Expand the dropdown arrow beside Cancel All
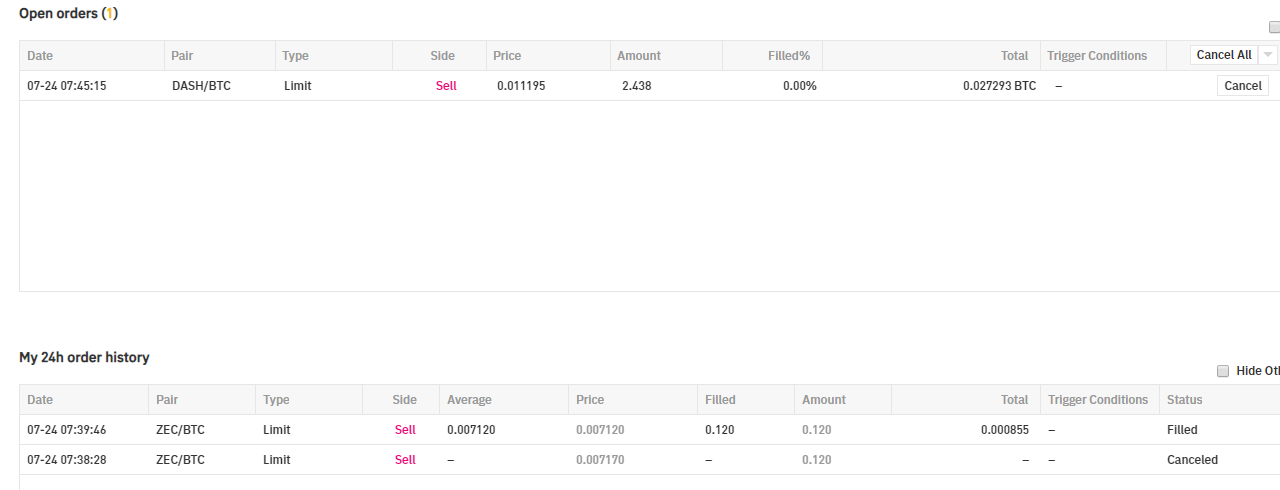This screenshot has height=490, width=1280. (x=1268, y=55)
